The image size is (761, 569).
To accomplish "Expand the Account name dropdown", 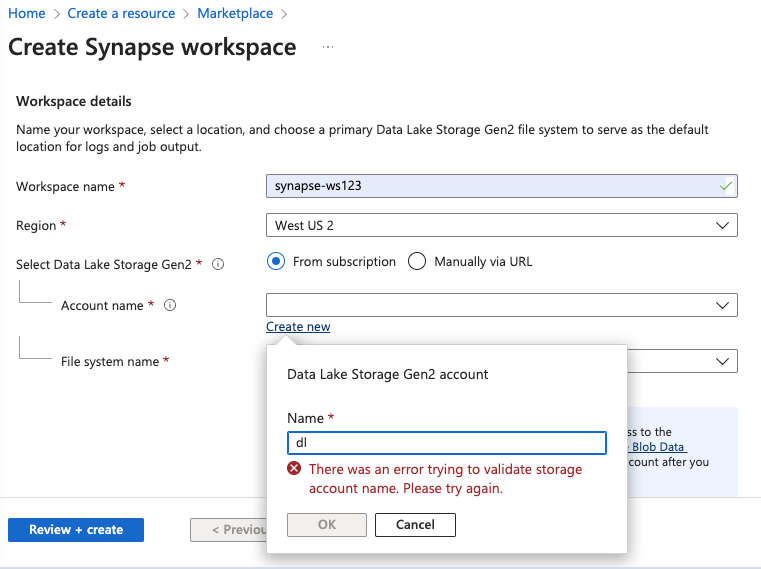I will tap(502, 305).
